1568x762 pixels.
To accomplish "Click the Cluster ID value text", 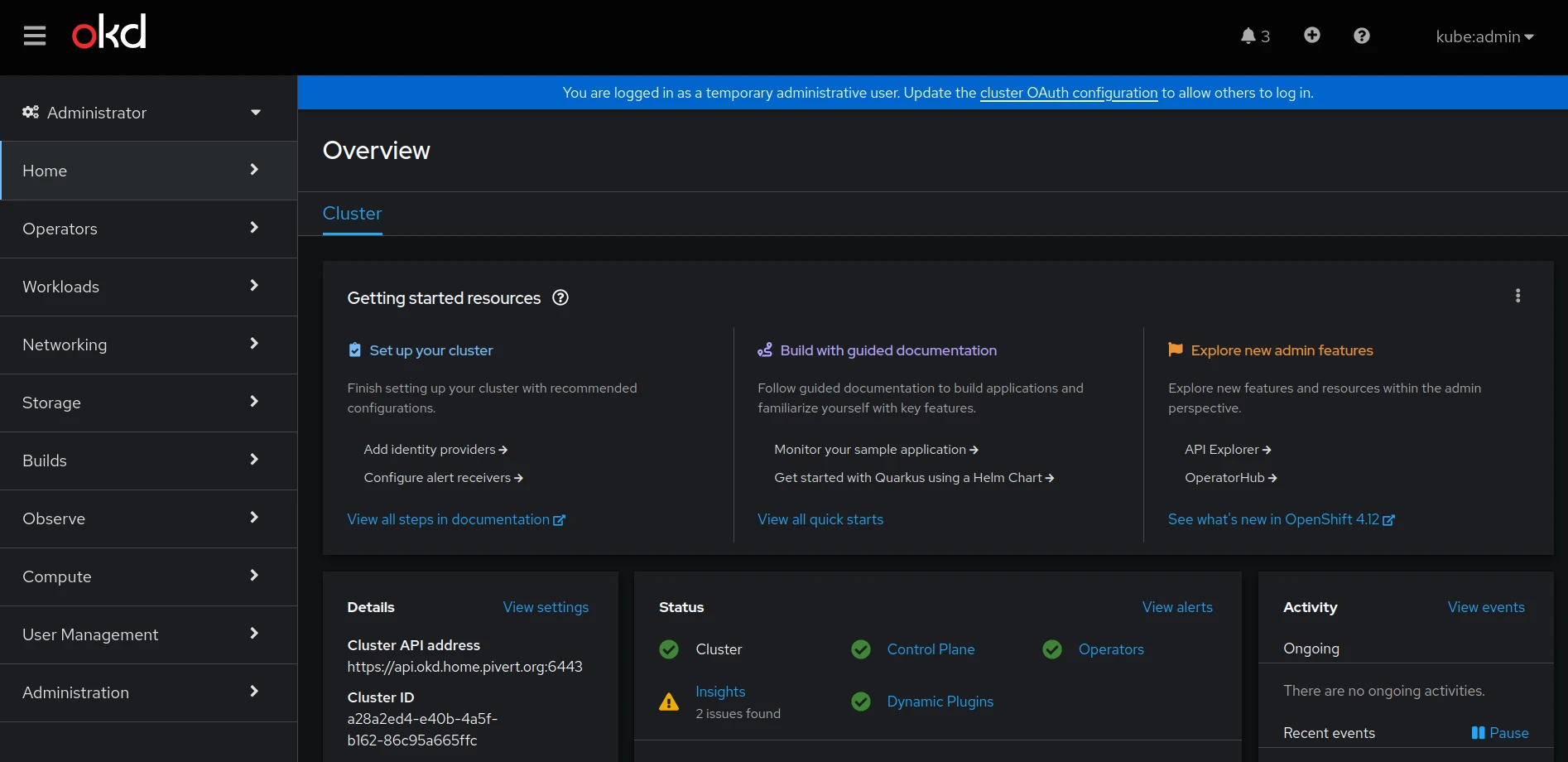I will [x=422, y=730].
